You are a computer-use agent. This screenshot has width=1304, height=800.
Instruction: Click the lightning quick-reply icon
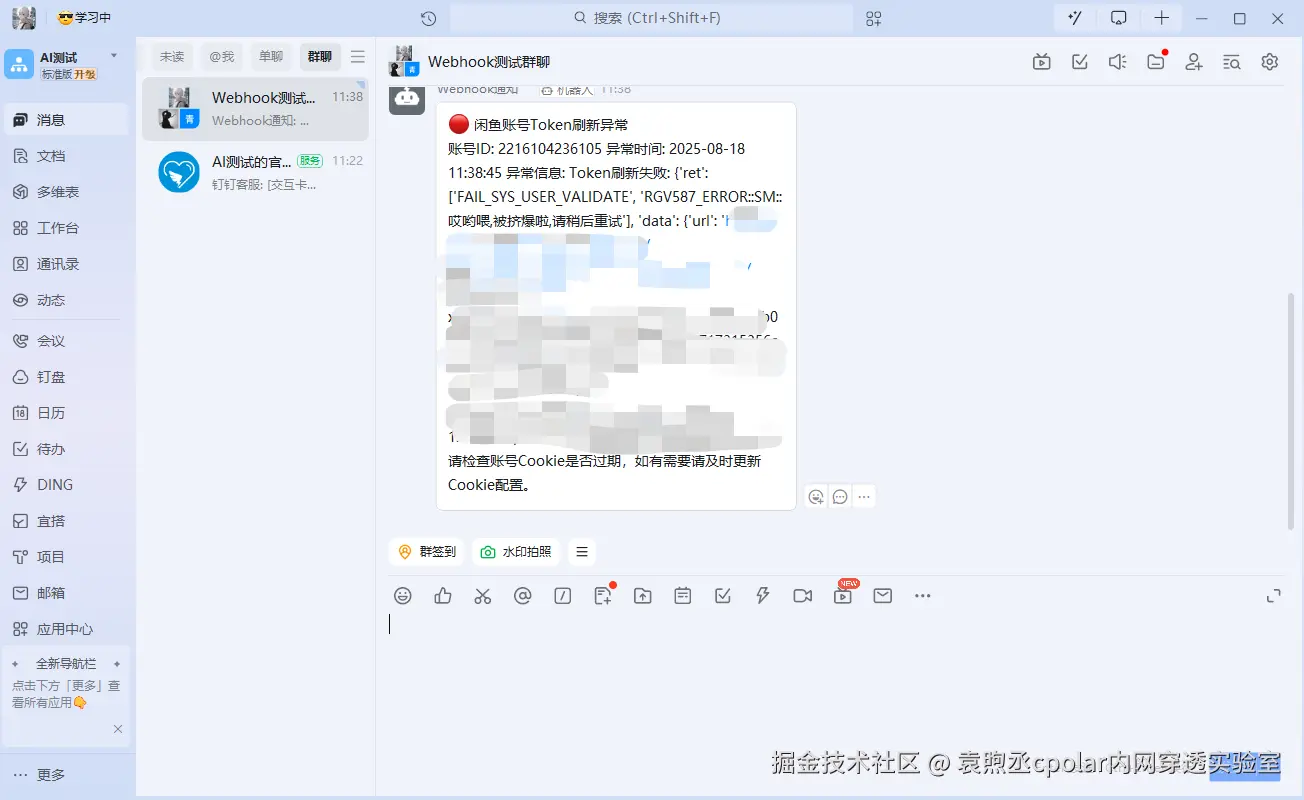click(x=763, y=596)
